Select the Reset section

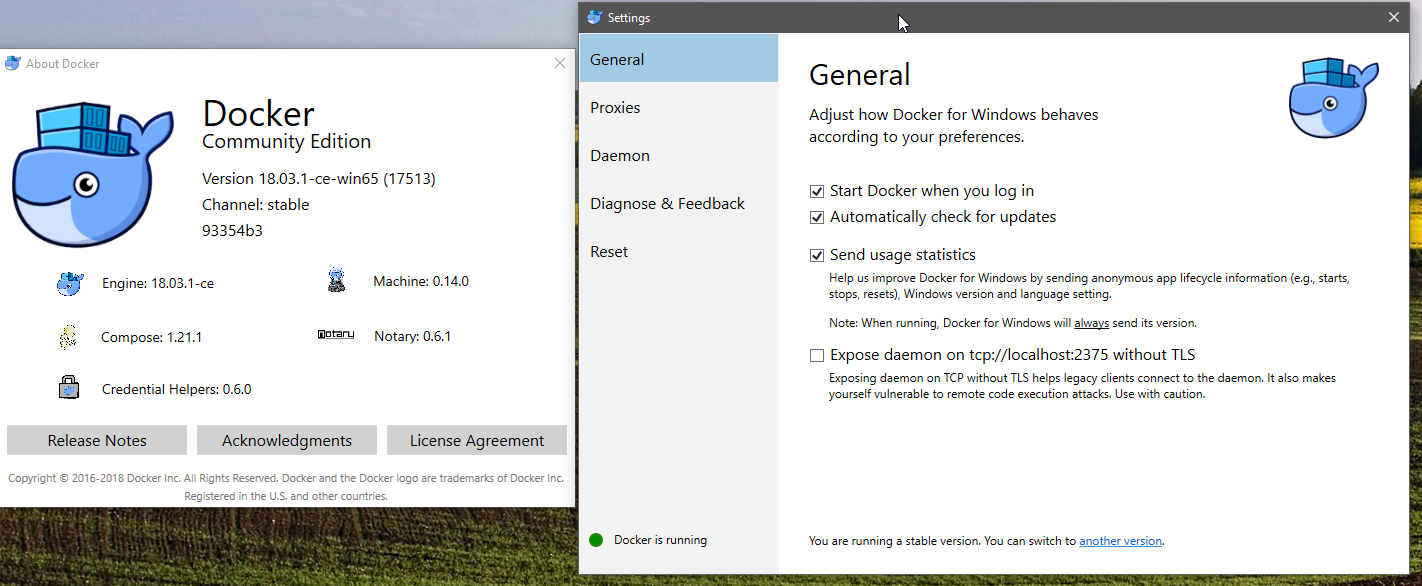coord(609,251)
